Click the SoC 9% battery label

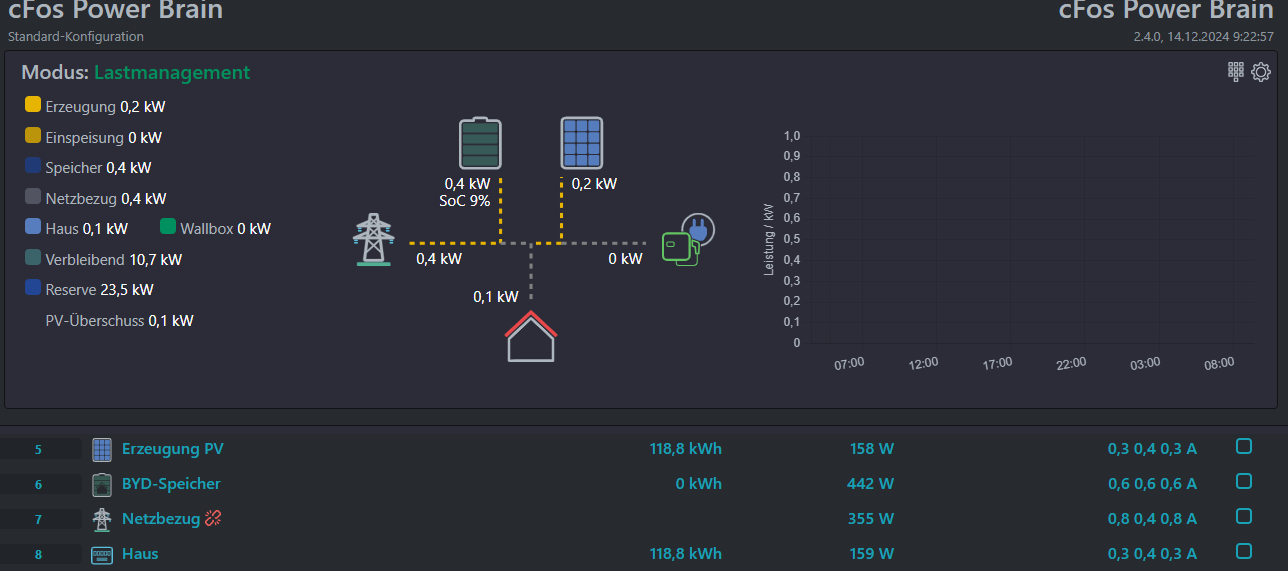(464, 200)
